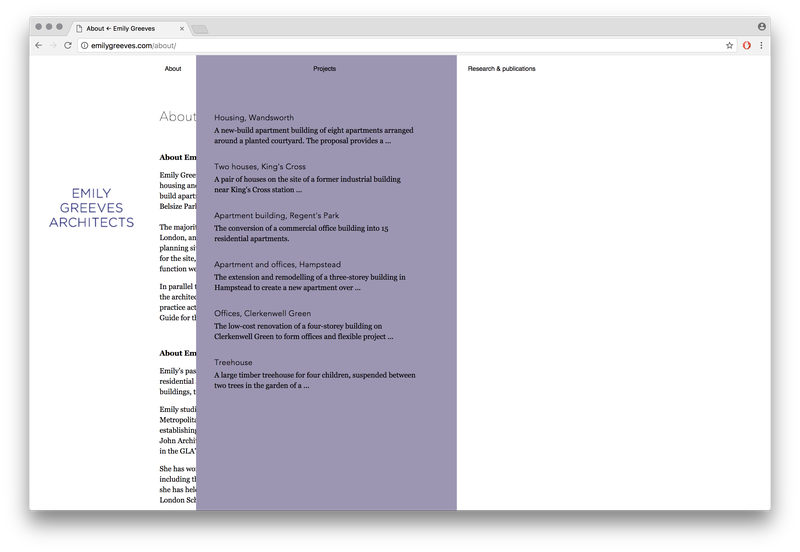Go back to the previous browser page
Image resolution: width=800 pixels, height=552 pixels.
[x=39, y=45]
